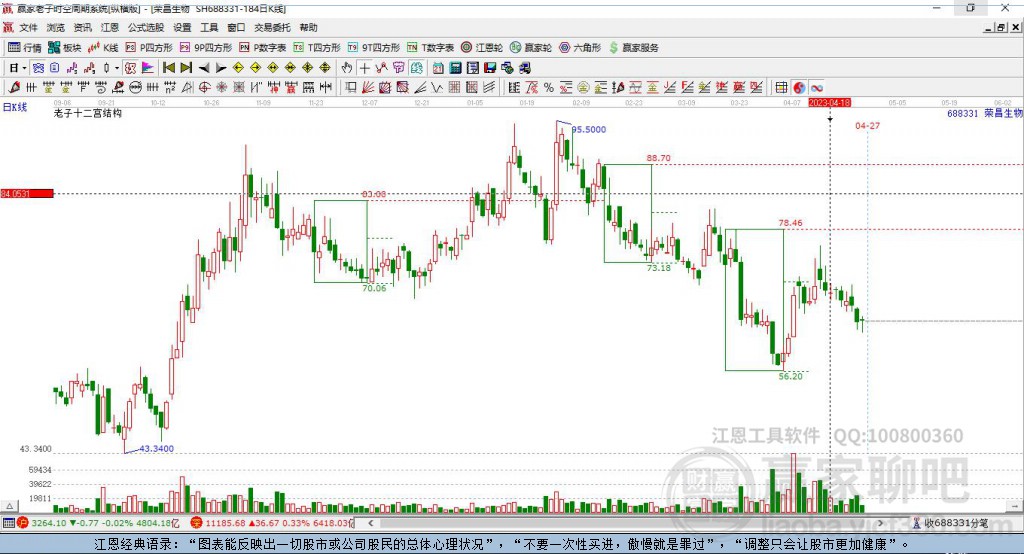Jump to first bar with skip-start icon
Viewport: 1024px width, 554px height.
(169, 68)
